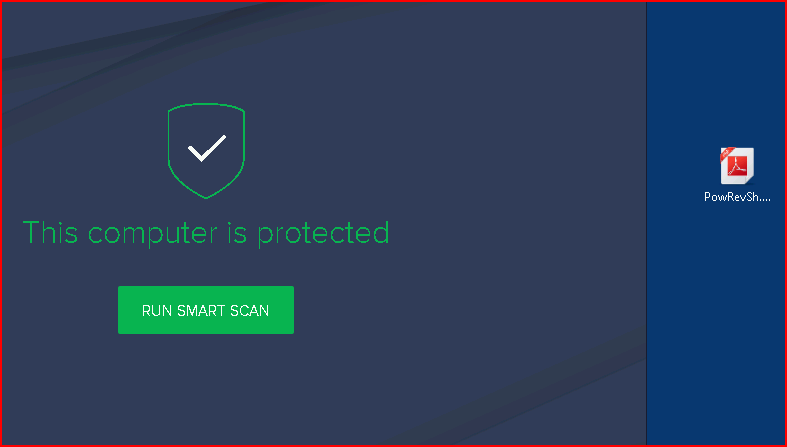Click the word "This" in status headline

pos(51,232)
